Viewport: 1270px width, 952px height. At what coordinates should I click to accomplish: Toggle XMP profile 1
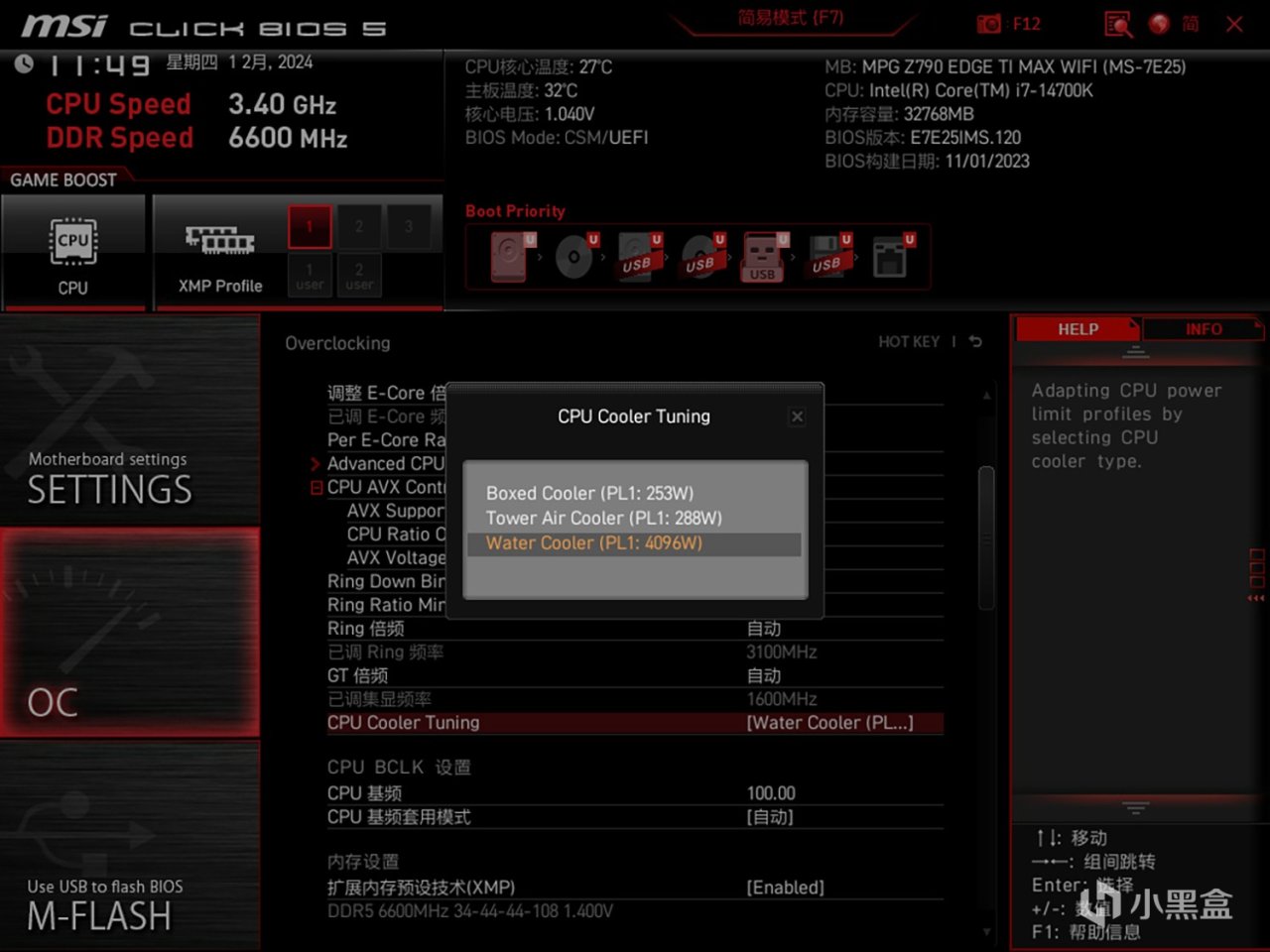pos(309,226)
